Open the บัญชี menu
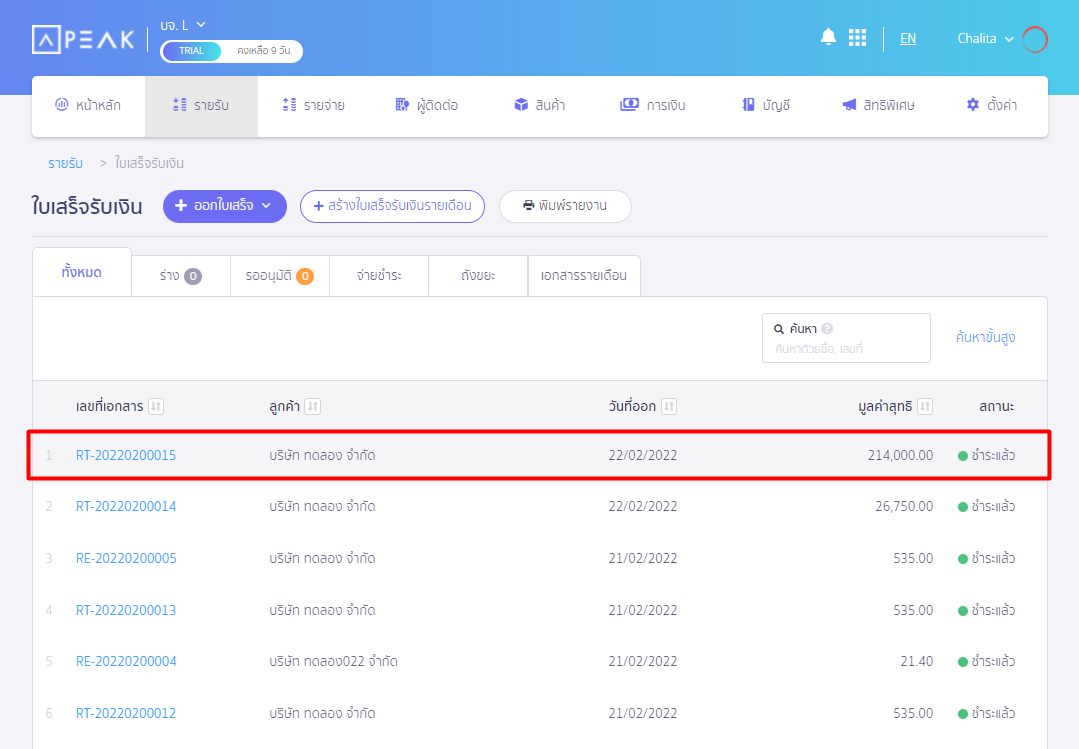Image resolution: width=1079 pixels, height=749 pixels. [765, 105]
